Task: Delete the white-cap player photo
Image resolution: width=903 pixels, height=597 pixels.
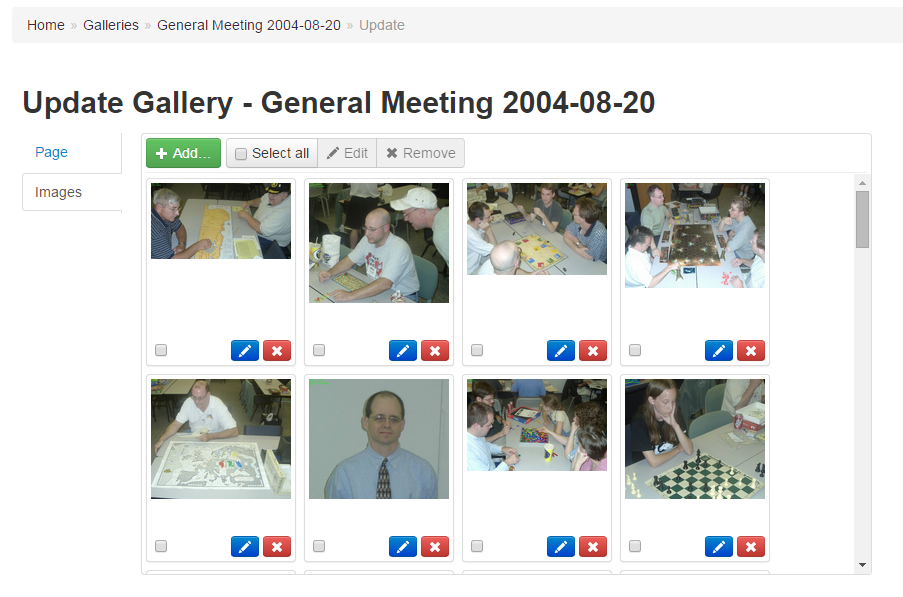Action: point(435,351)
